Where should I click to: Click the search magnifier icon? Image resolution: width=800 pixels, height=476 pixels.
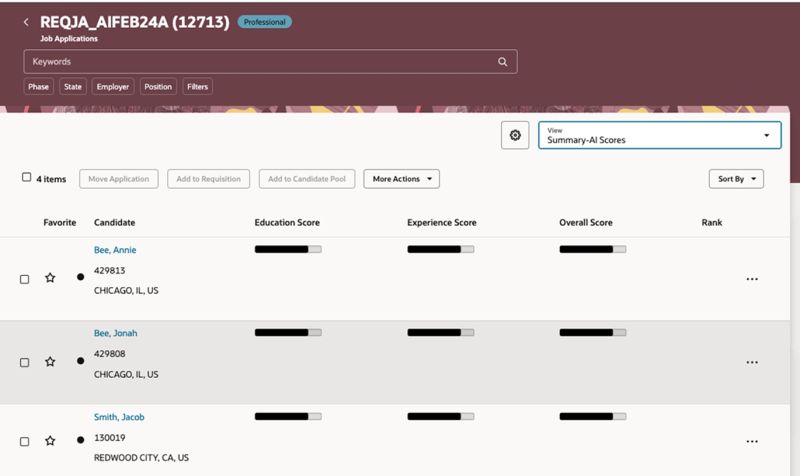503,62
